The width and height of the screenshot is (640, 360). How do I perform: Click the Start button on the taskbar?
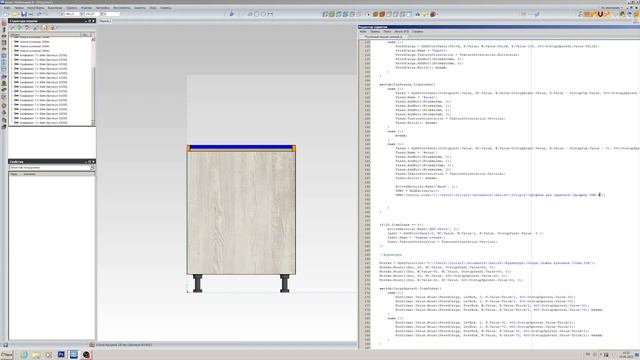(7, 355)
